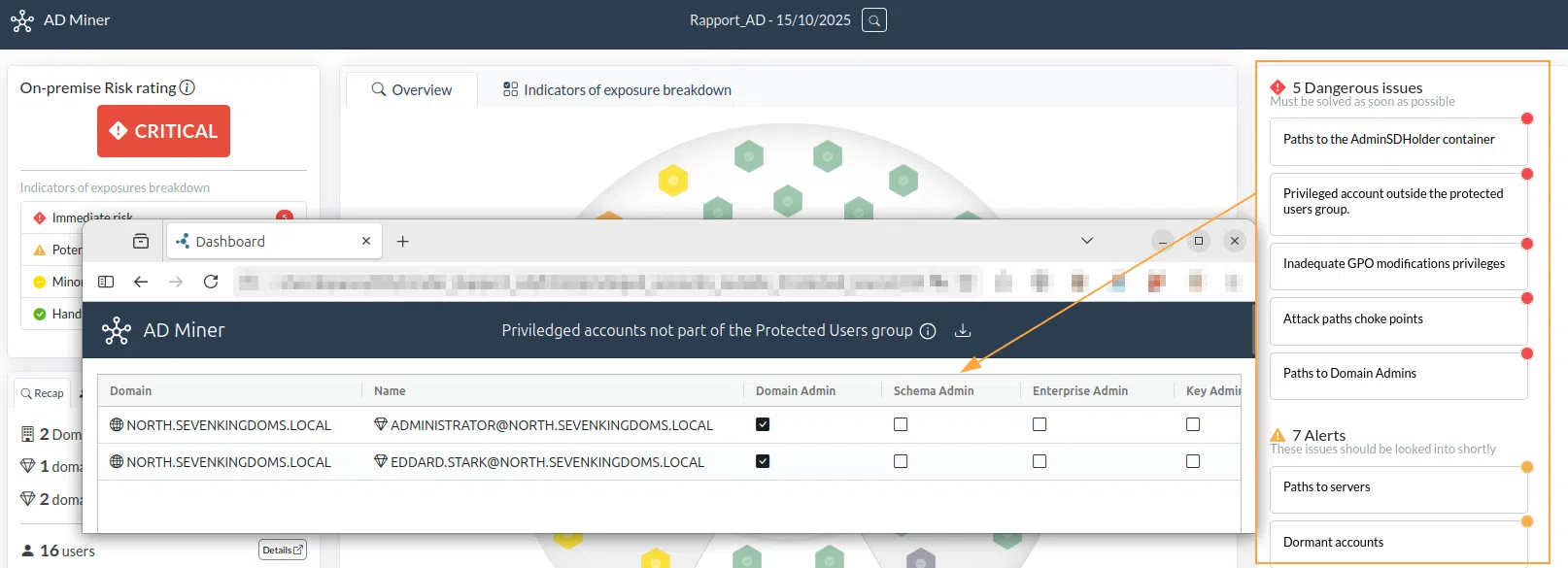Click orange triangle icon in Potential risk row

pyautogui.click(x=40, y=250)
